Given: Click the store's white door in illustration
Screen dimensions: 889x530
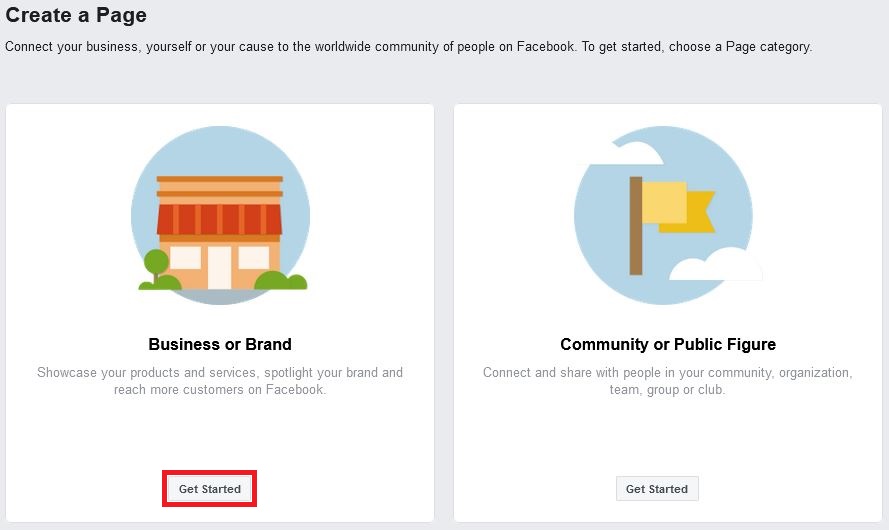Looking at the screenshot, I should coord(219,268).
